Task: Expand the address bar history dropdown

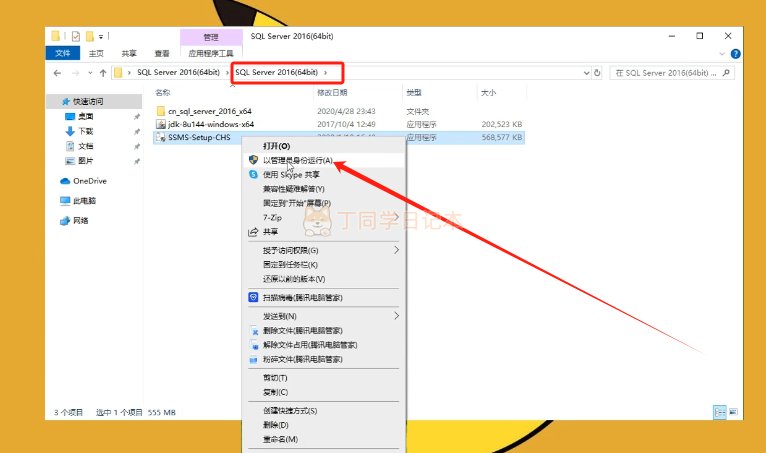Action: coord(586,73)
